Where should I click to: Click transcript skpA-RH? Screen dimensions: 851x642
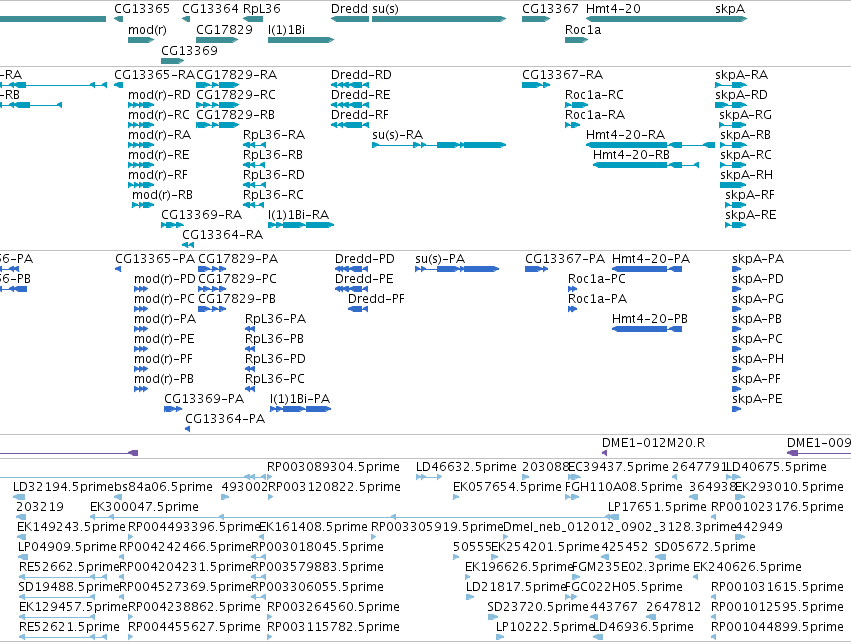746,175
